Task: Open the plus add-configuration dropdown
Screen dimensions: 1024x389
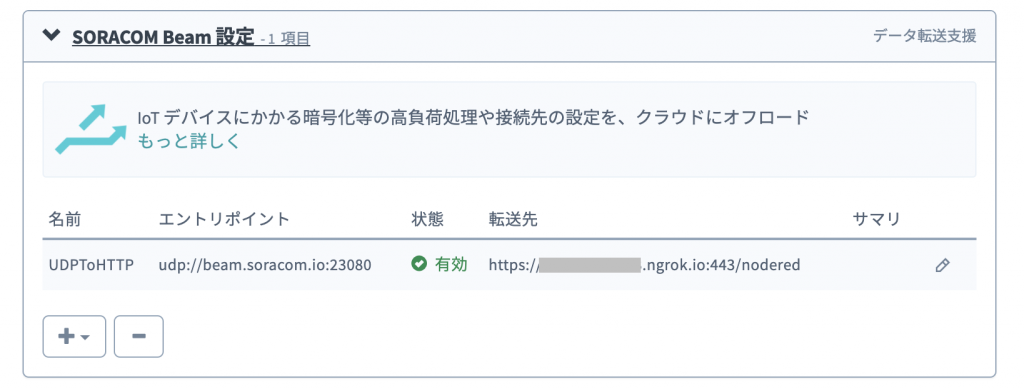Action: (74, 336)
